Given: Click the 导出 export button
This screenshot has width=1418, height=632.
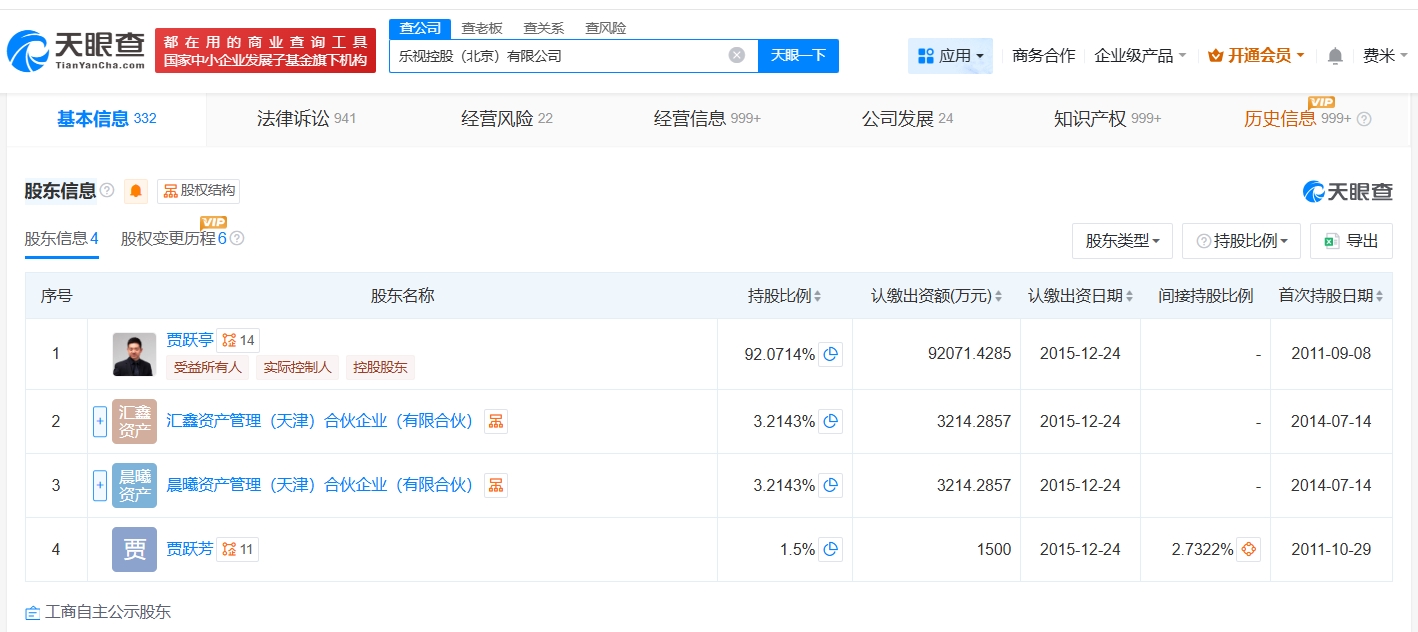Looking at the screenshot, I should coord(1351,241).
